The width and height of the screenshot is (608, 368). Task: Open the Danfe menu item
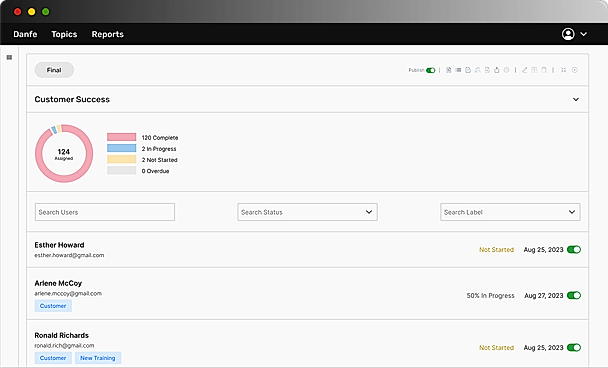25,34
